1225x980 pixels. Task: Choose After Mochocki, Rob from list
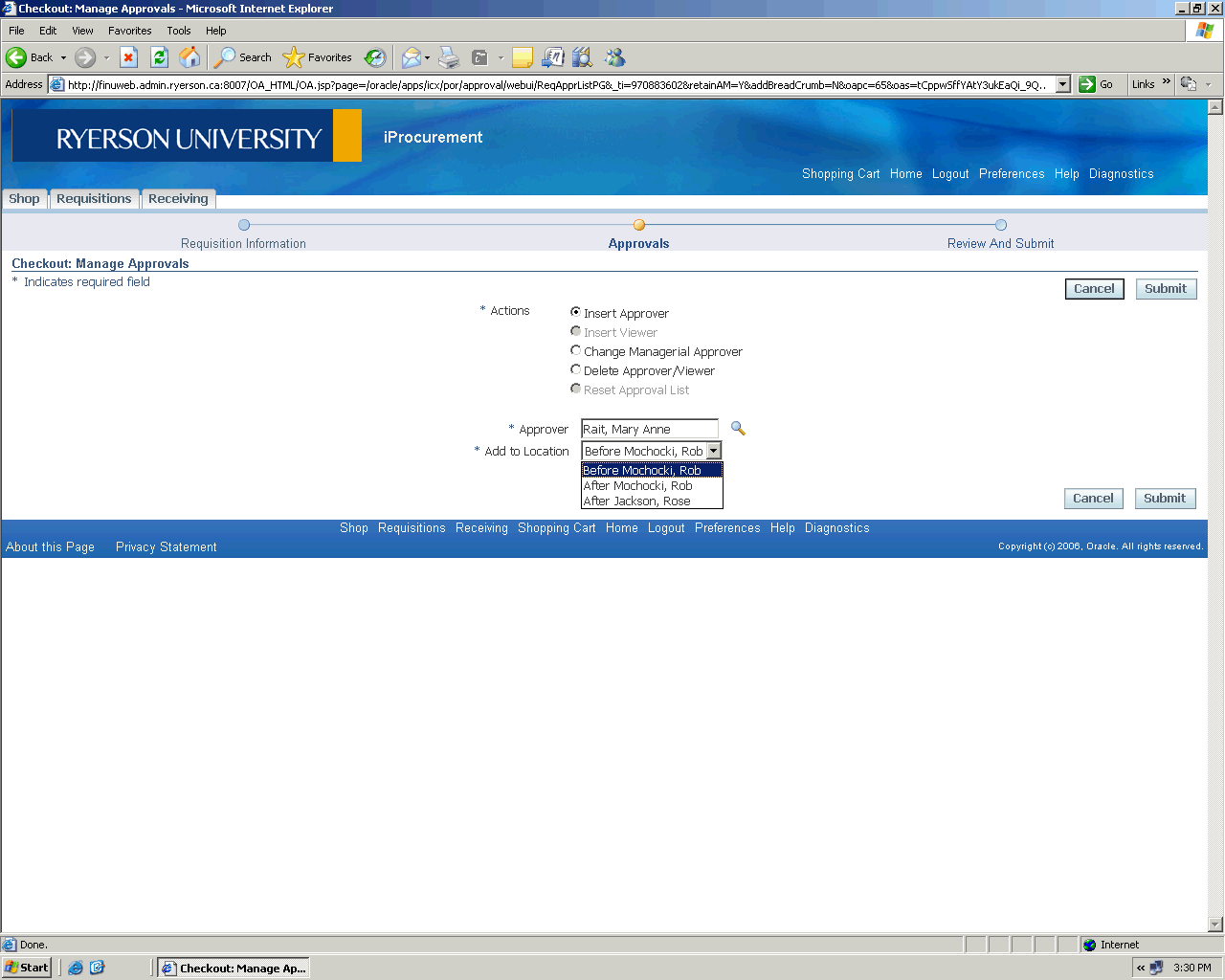point(638,486)
